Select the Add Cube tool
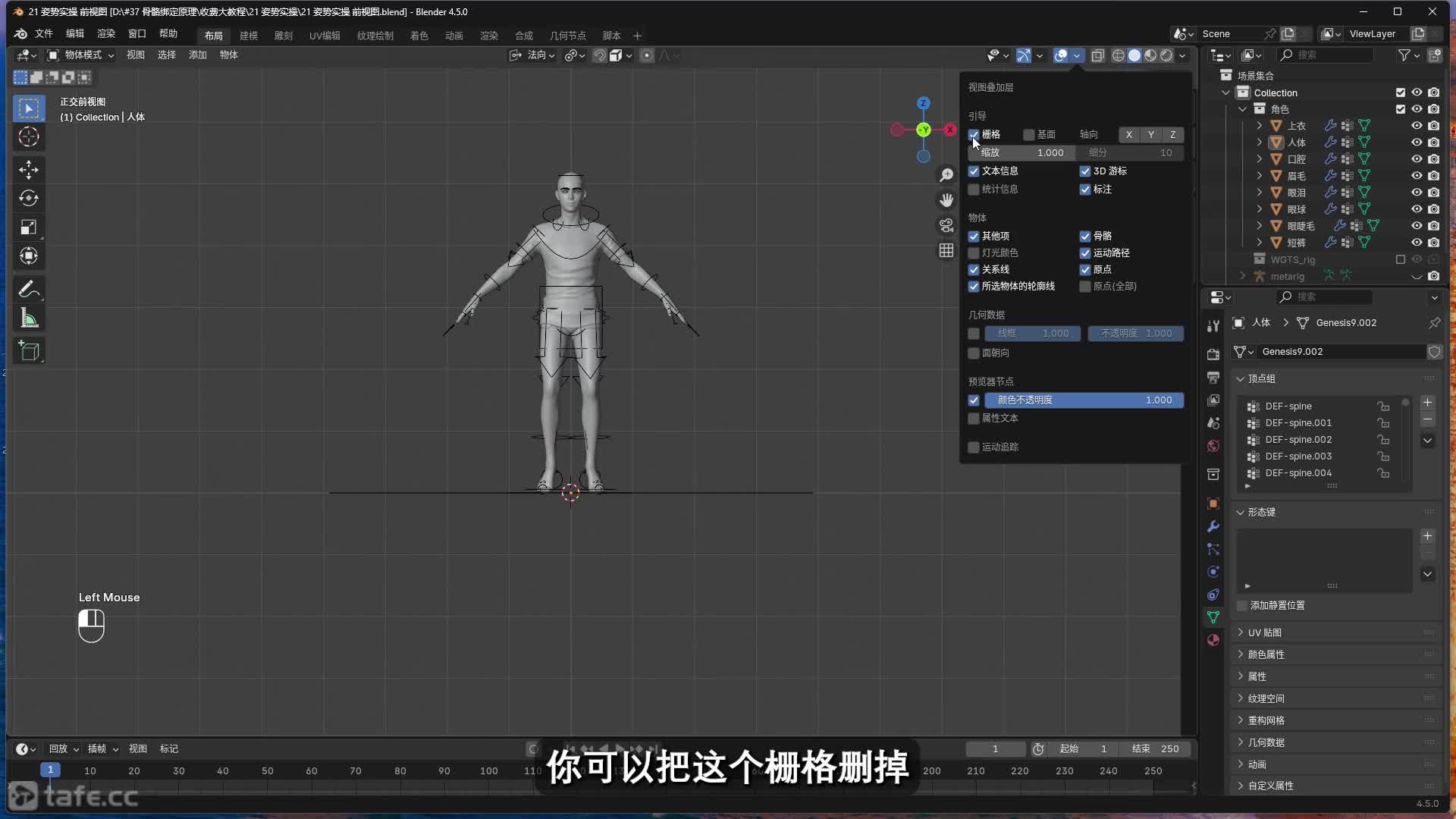Image resolution: width=1456 pixels, height=819 pixels. pos(29,350)
